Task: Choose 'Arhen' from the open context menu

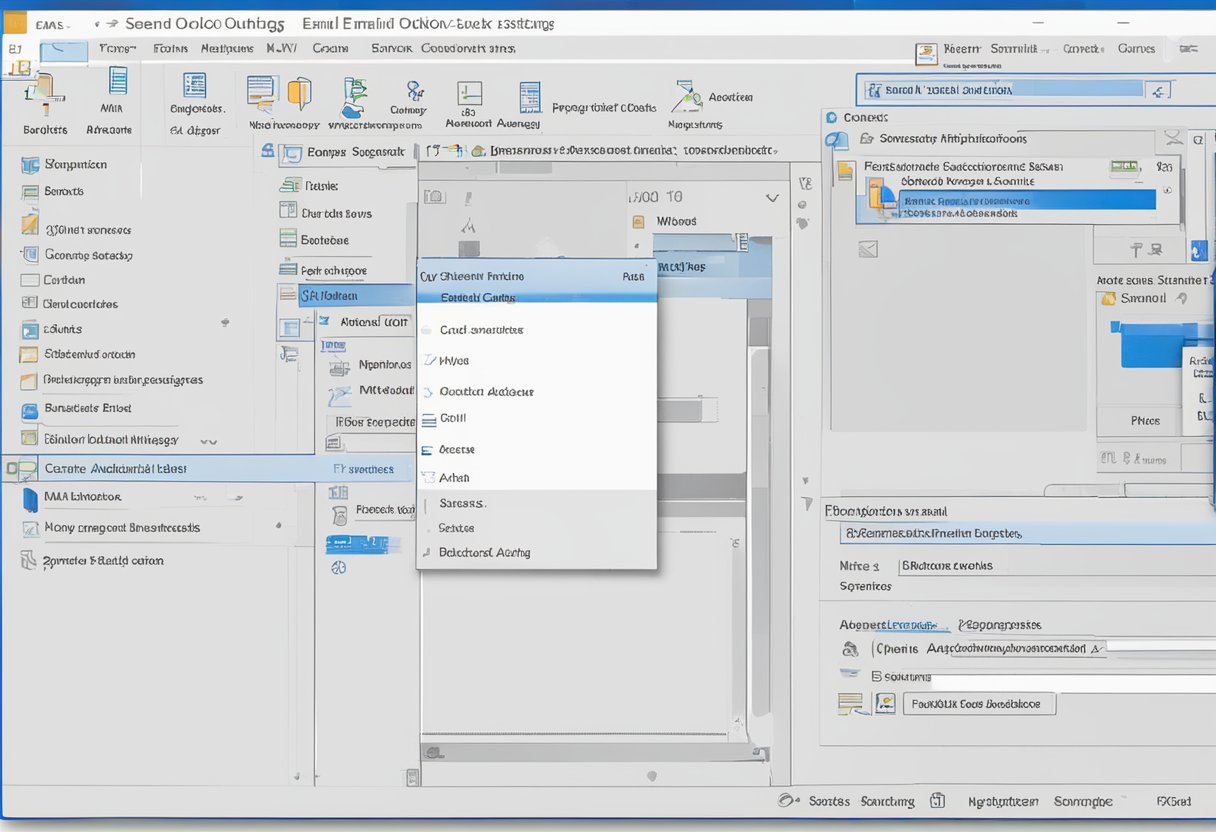Action: [454, 478]
